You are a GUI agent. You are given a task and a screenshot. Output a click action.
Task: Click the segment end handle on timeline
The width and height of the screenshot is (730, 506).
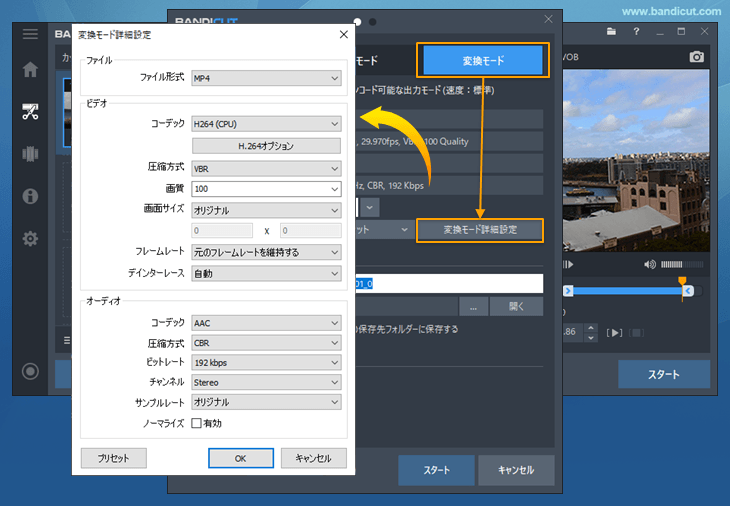688,291
